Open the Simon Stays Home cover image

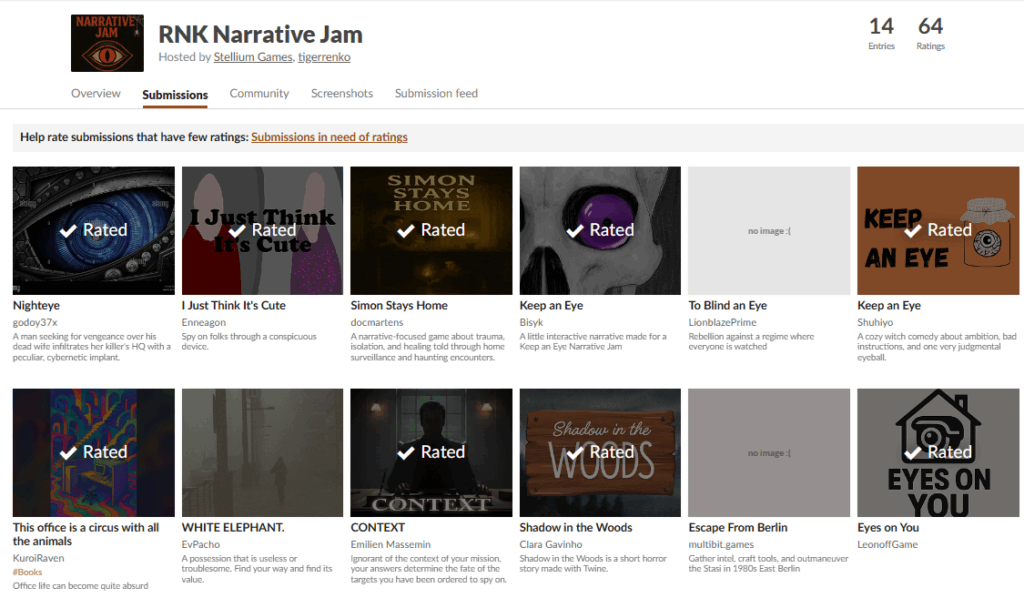(431, 230)
